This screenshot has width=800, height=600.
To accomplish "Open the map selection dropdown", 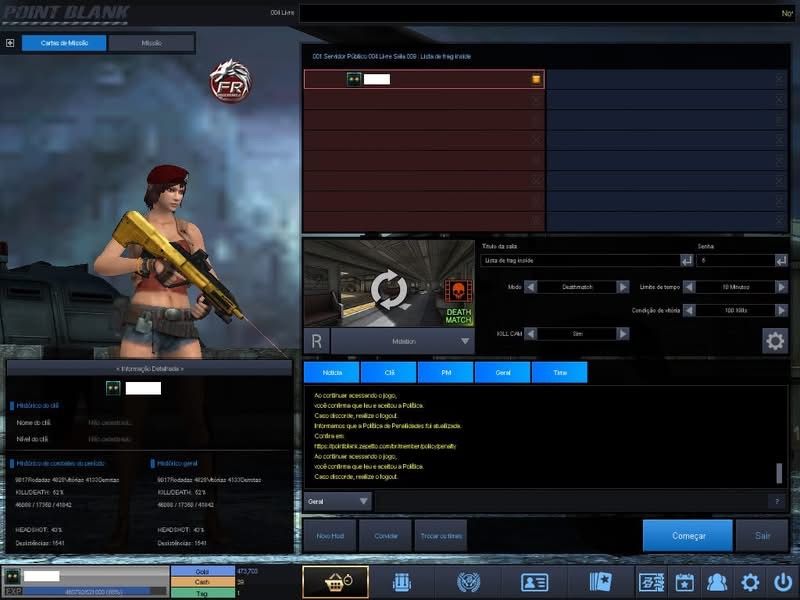I will pyautogui.click(x=403, y=341).
